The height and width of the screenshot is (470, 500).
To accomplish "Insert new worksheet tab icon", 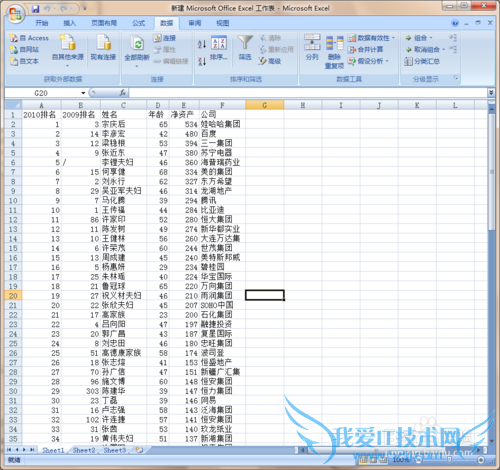I will (139, 450).
